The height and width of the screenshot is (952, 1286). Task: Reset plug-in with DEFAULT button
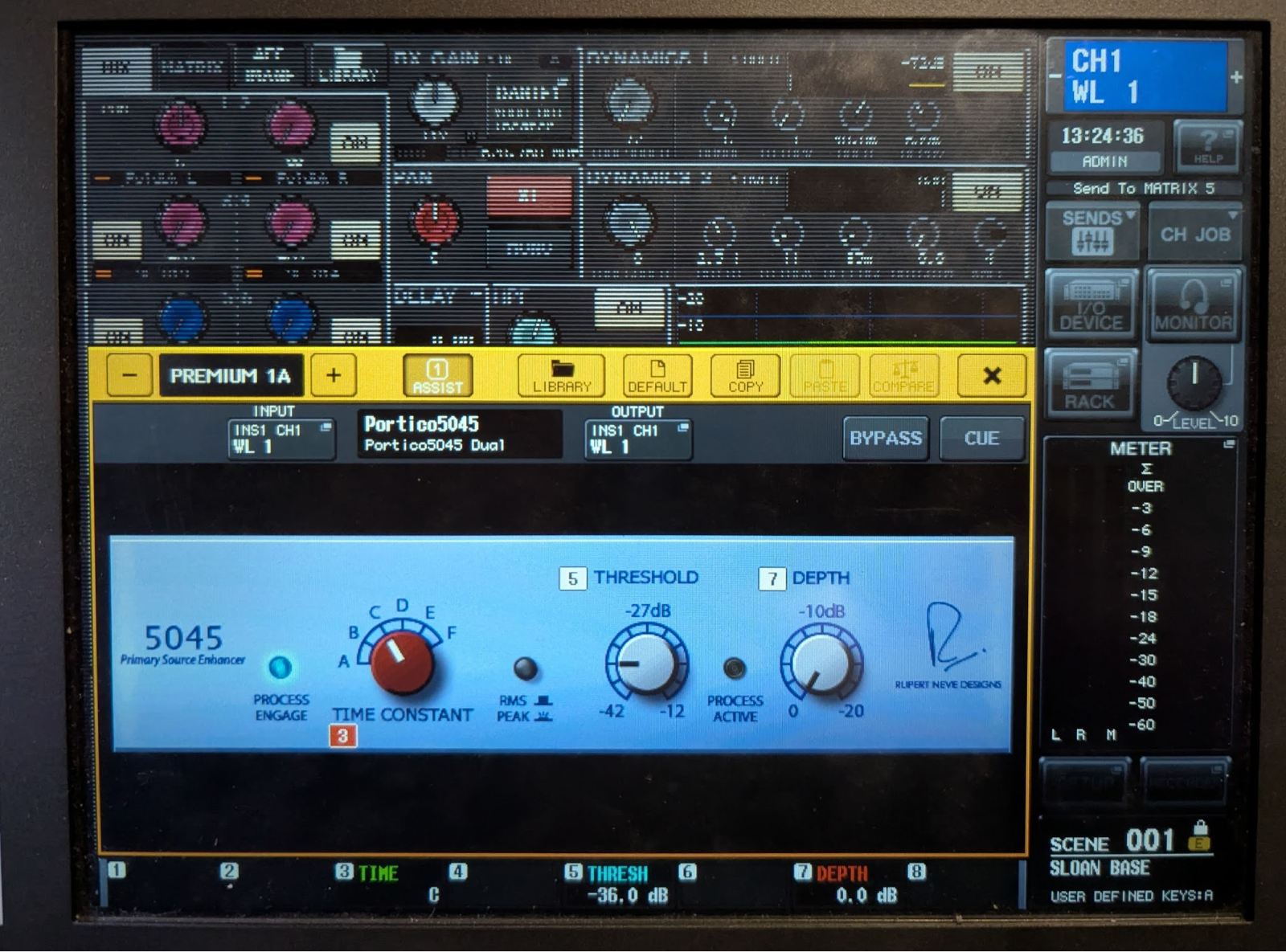pos(657,375)
